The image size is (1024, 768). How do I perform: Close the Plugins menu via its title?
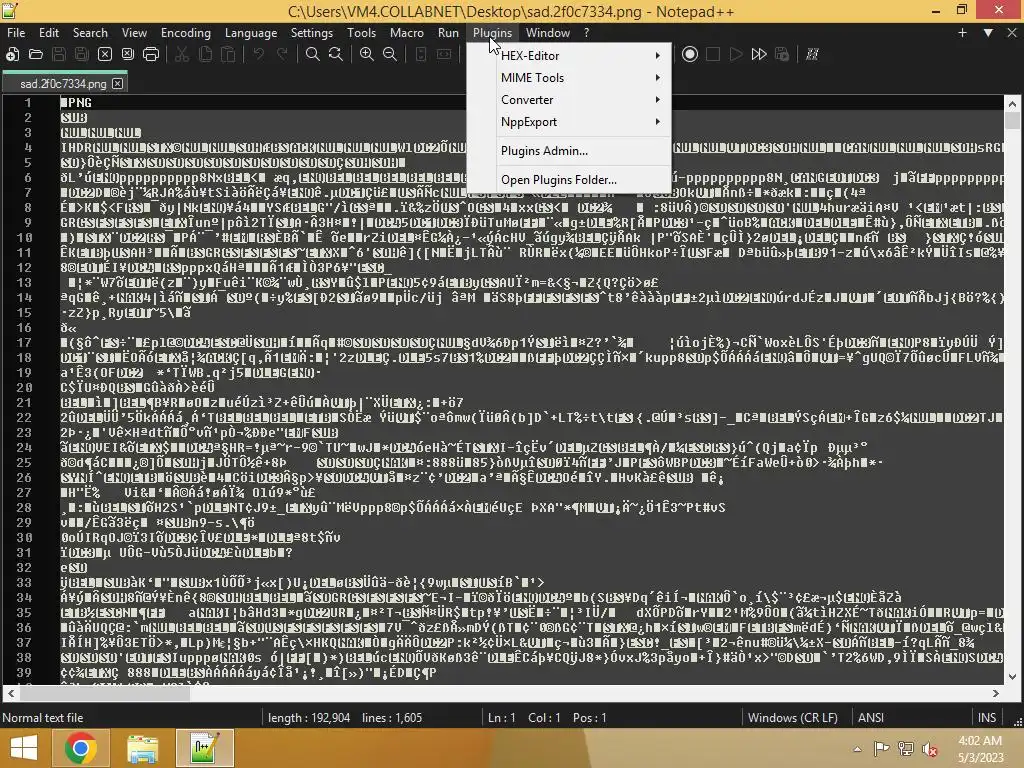pyautogui.click(x=492, y=33)
